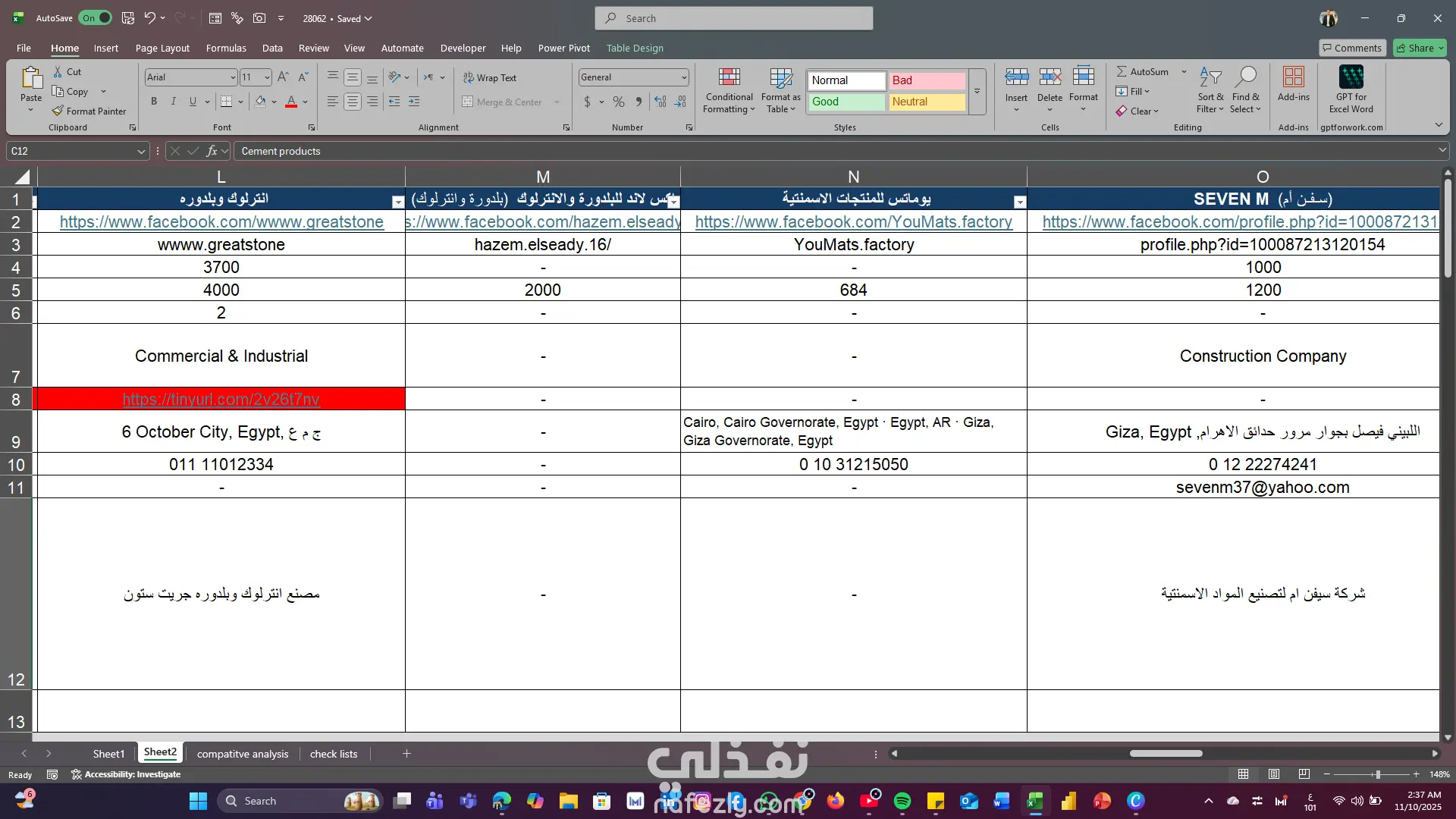Viewport: 1456px width, 819px height.
Task: Apply Bold formatting from ribbon
Action: point(154,102)
